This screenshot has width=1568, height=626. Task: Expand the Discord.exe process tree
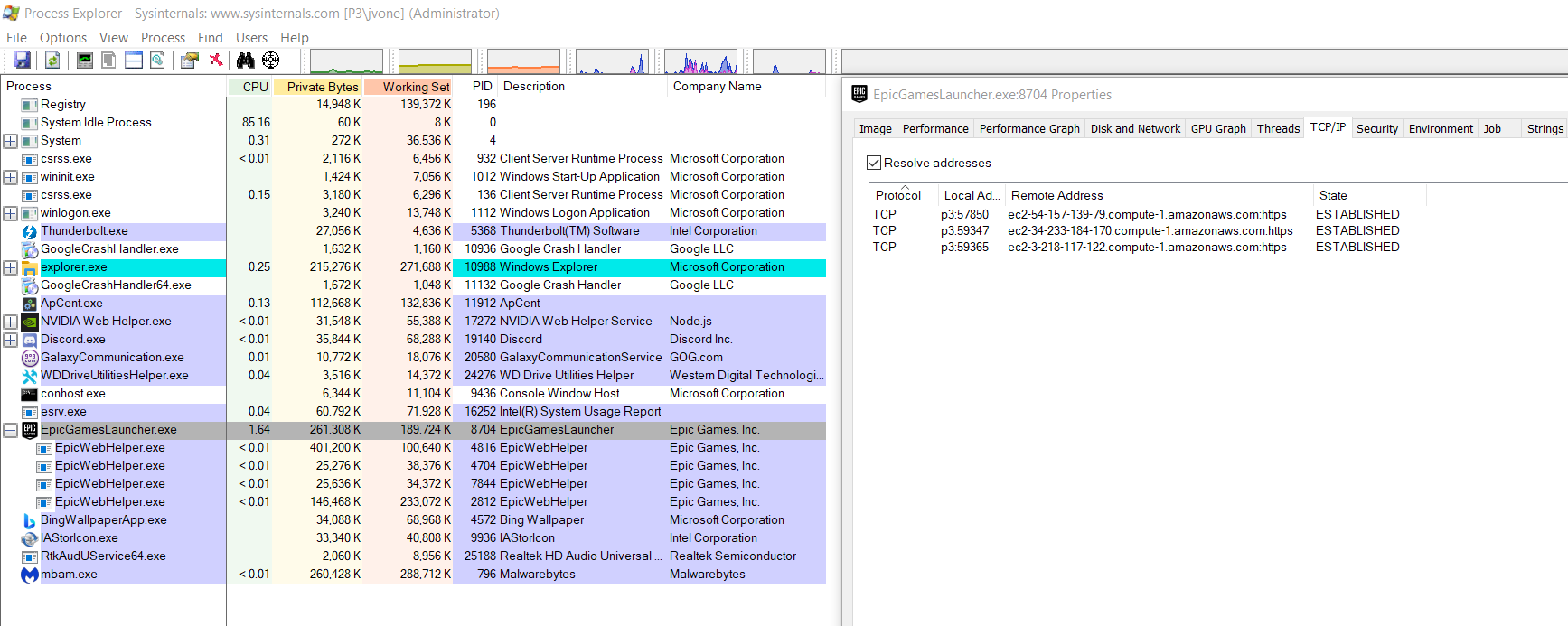(x=10, y=340)
